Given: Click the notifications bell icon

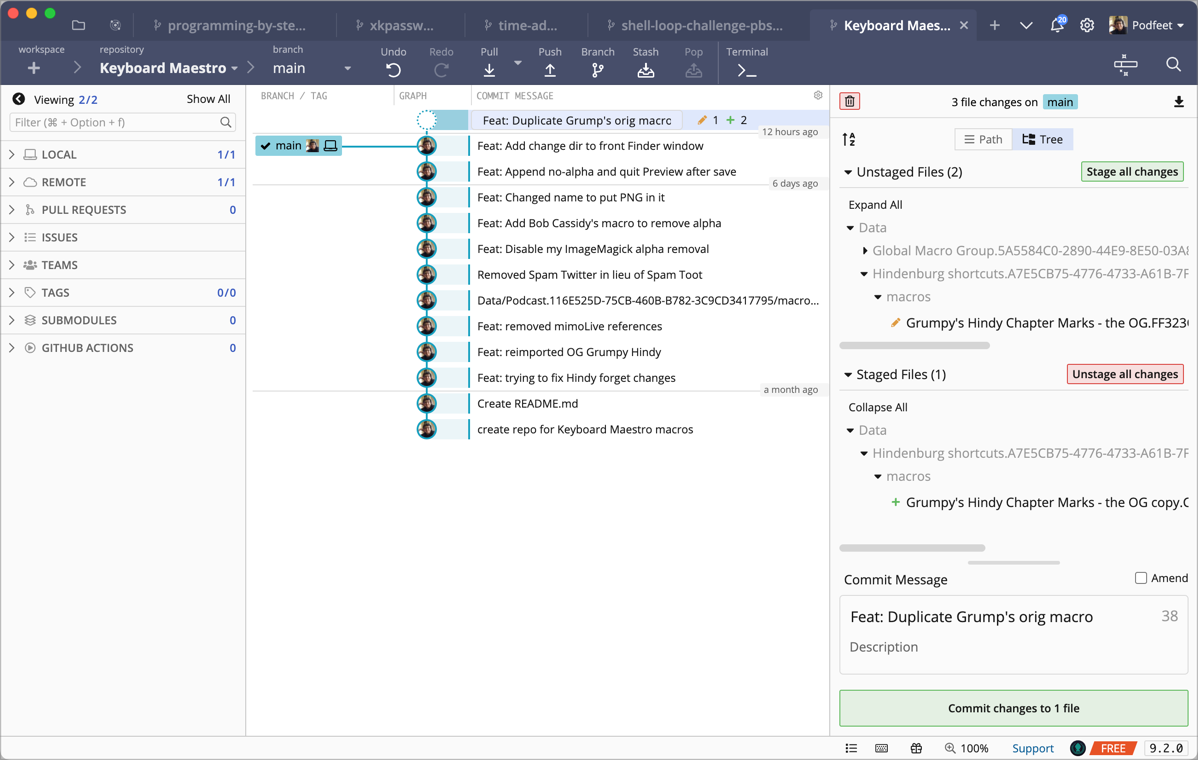Looking at the screenshot, I should [1056, 25].
